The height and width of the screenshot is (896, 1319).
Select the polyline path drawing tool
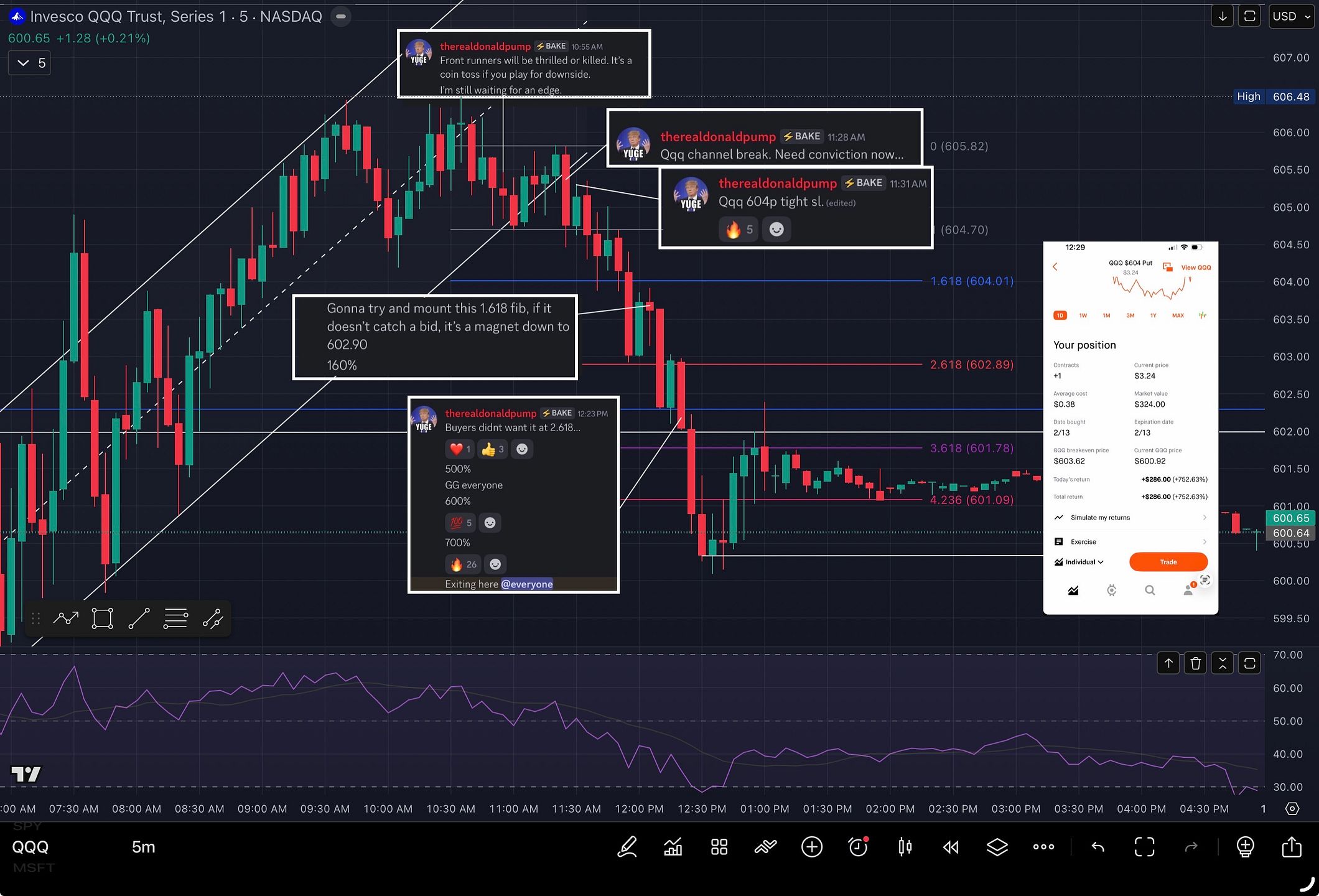[66, 618]
